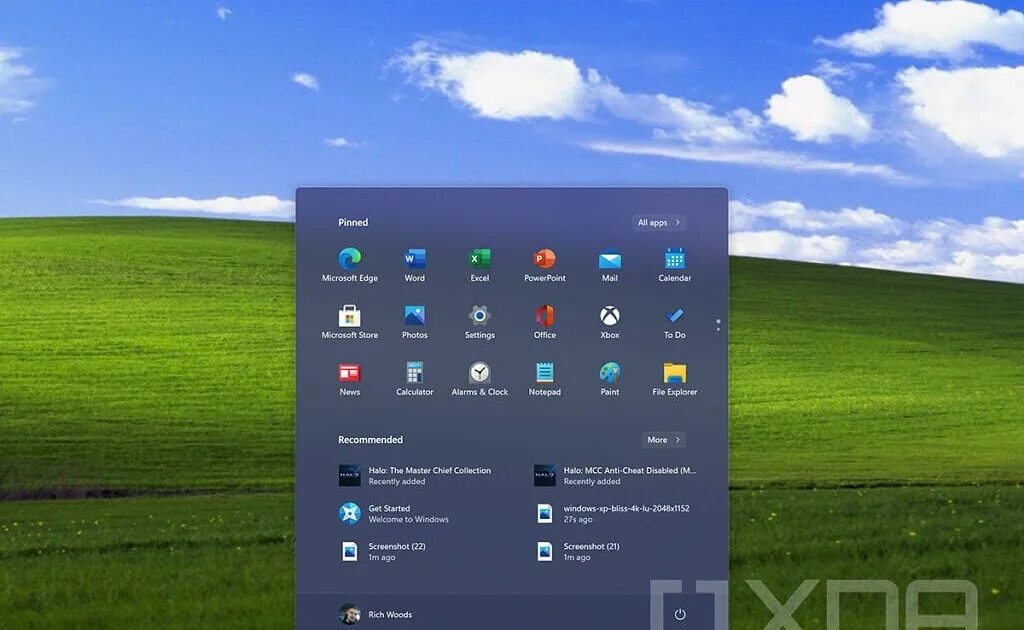Open Settings
The image size is (1024, 630).
pyautogui.click(x=479, y=316)
